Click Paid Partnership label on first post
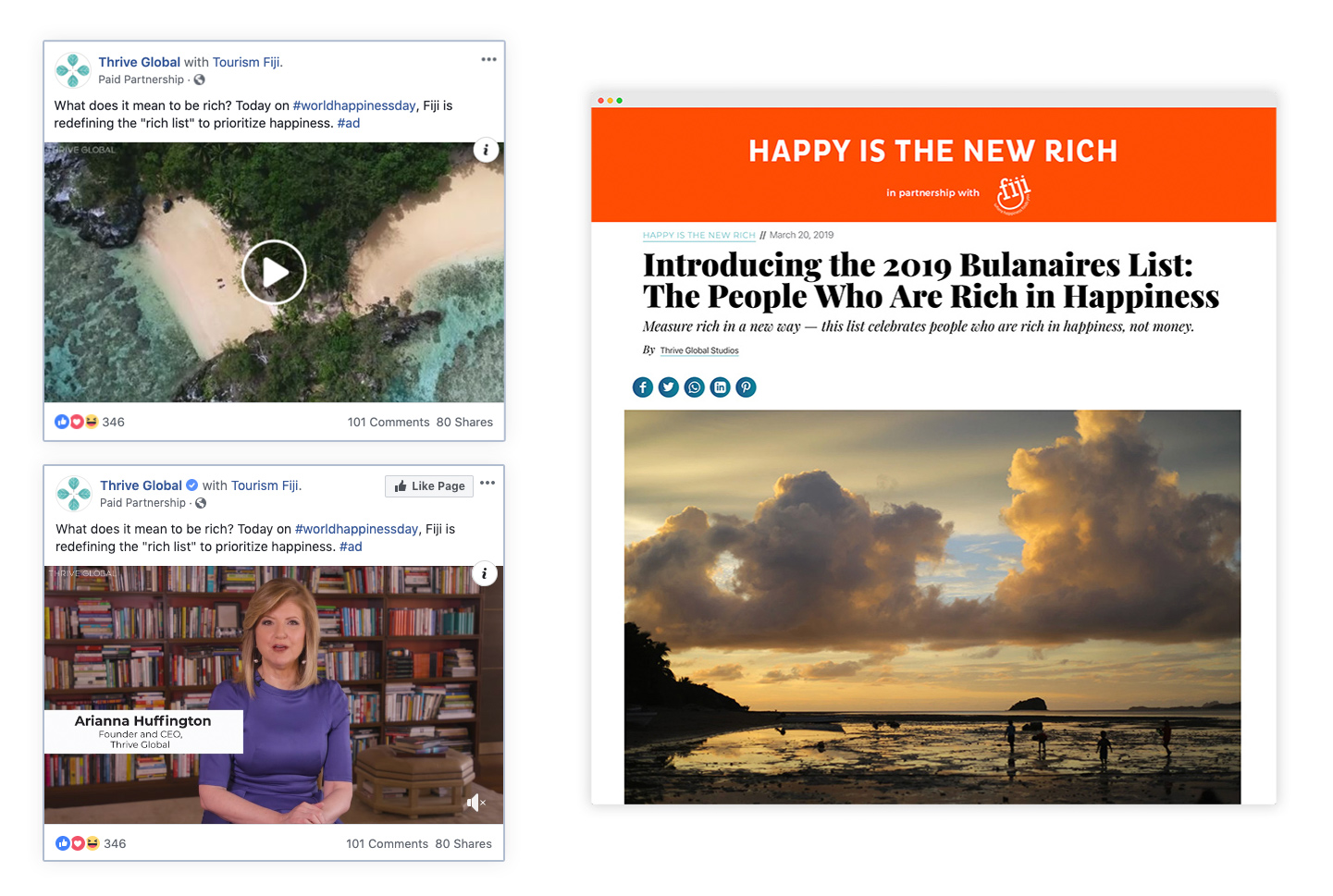The image size is (1333, 896). 141,80
